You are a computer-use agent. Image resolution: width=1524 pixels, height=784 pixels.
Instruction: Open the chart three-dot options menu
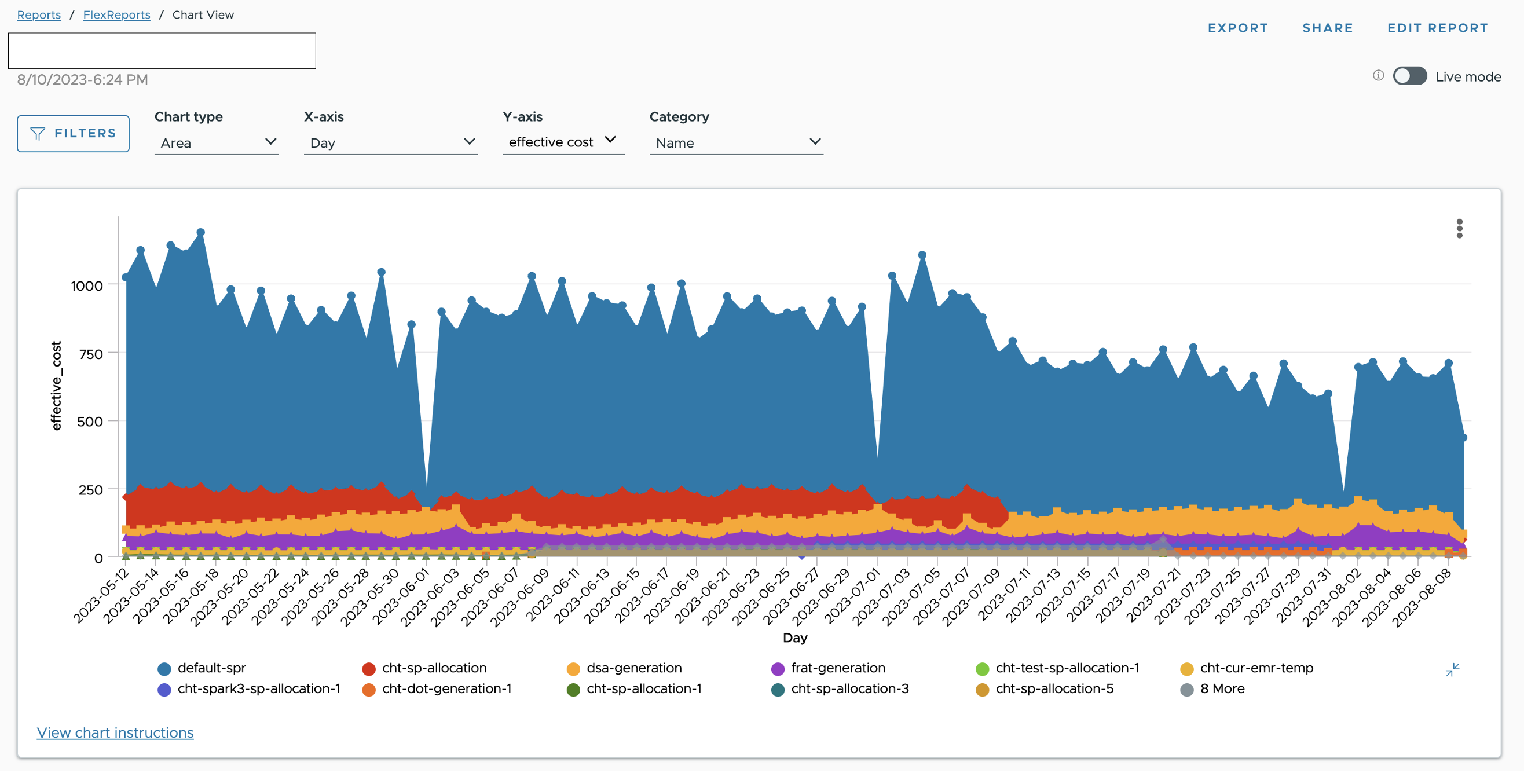[1459, 228]
